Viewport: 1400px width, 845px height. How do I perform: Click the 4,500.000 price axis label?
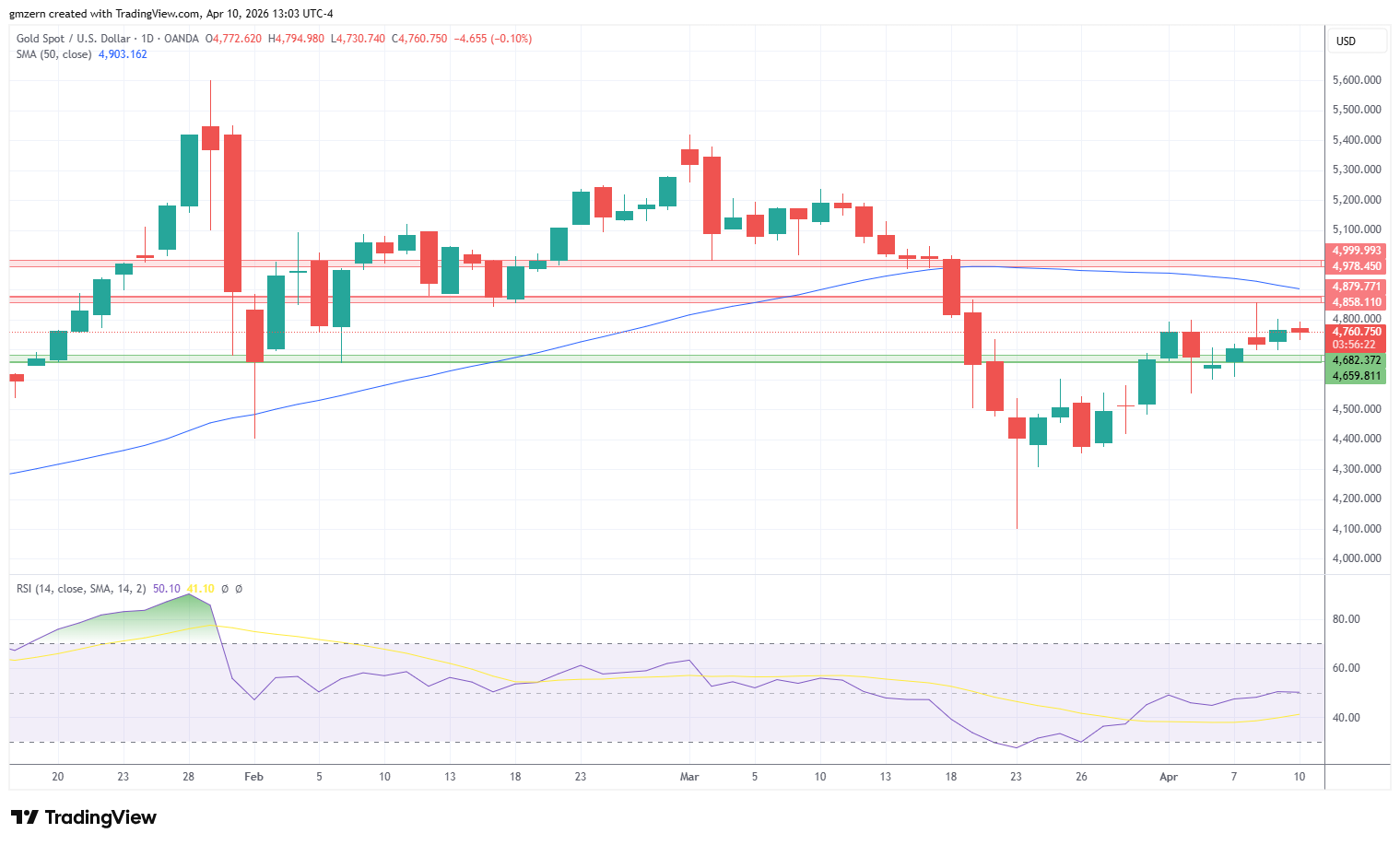[1357, 409]
